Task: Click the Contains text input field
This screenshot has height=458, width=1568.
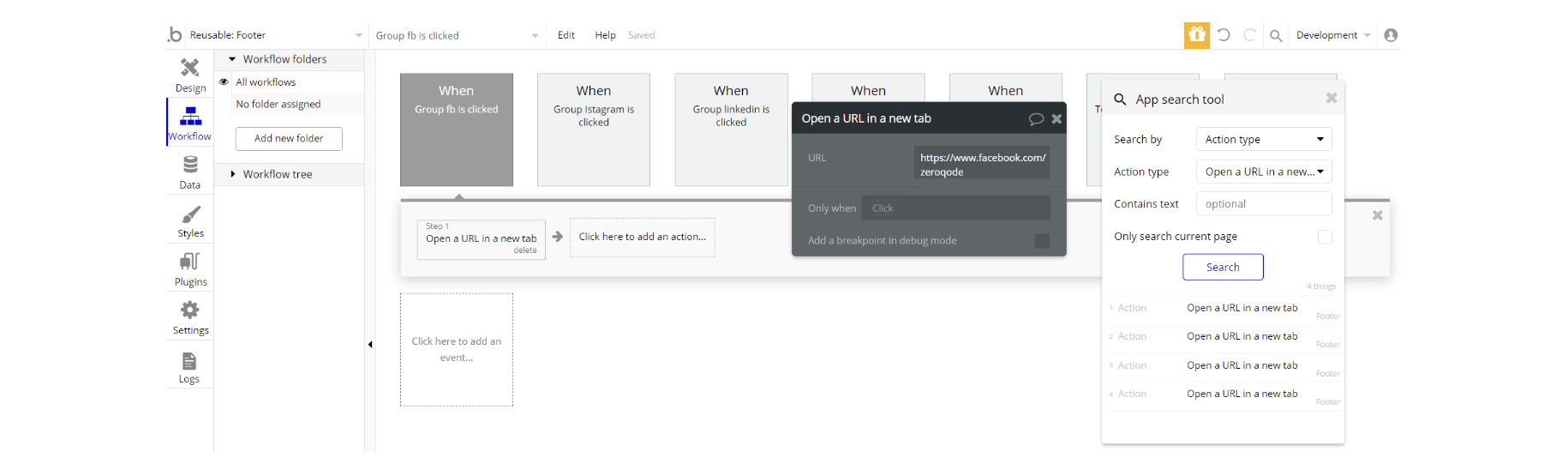Action: coord(1263,204)
